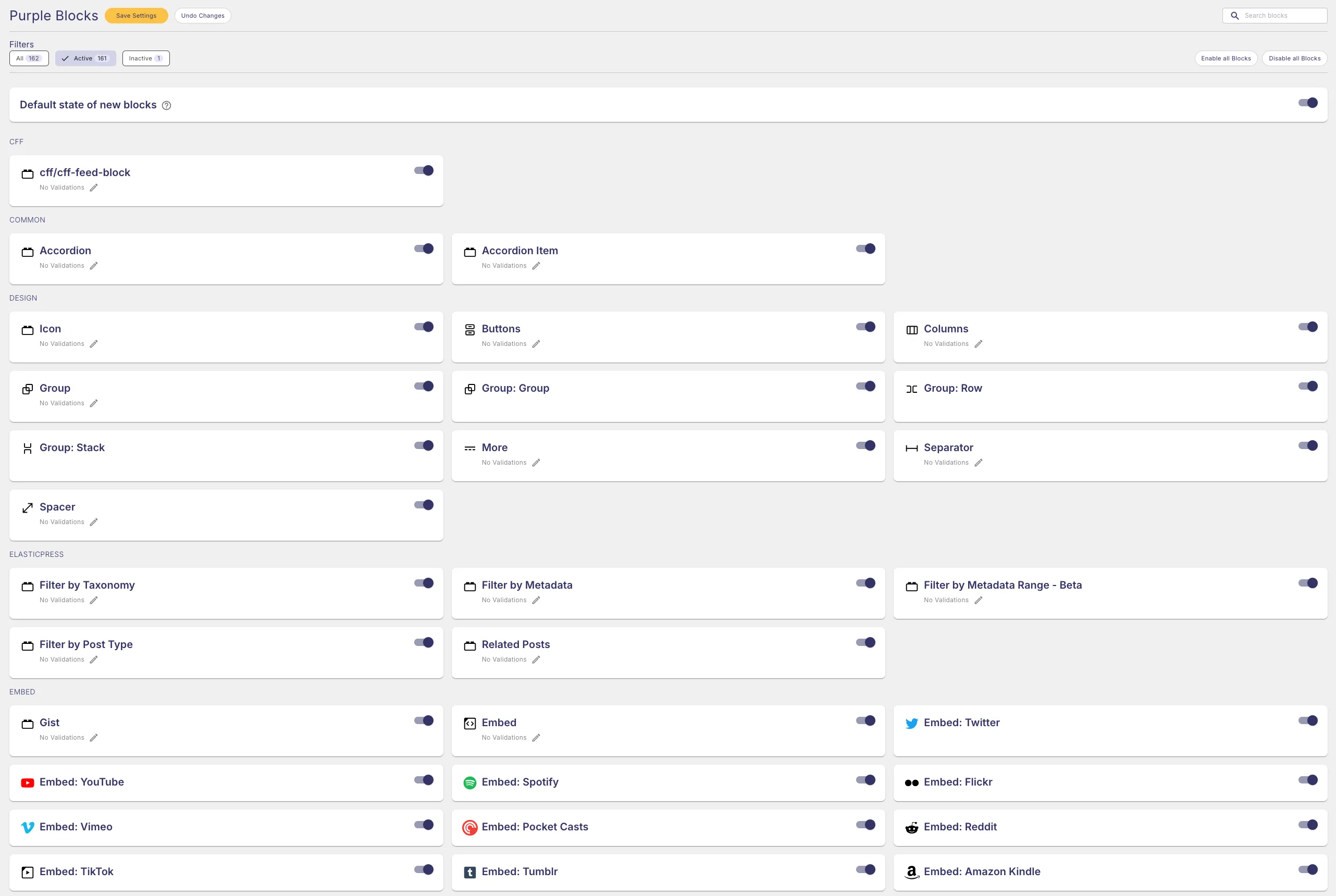The image size is (1336, 896).
Task: Click the Columns block icon
Action: (x=912, y=330)
